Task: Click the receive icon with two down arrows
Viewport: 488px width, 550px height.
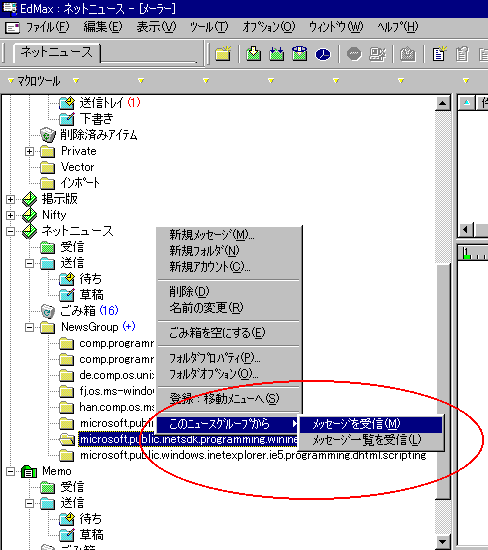Action: [x=276, y=54]
